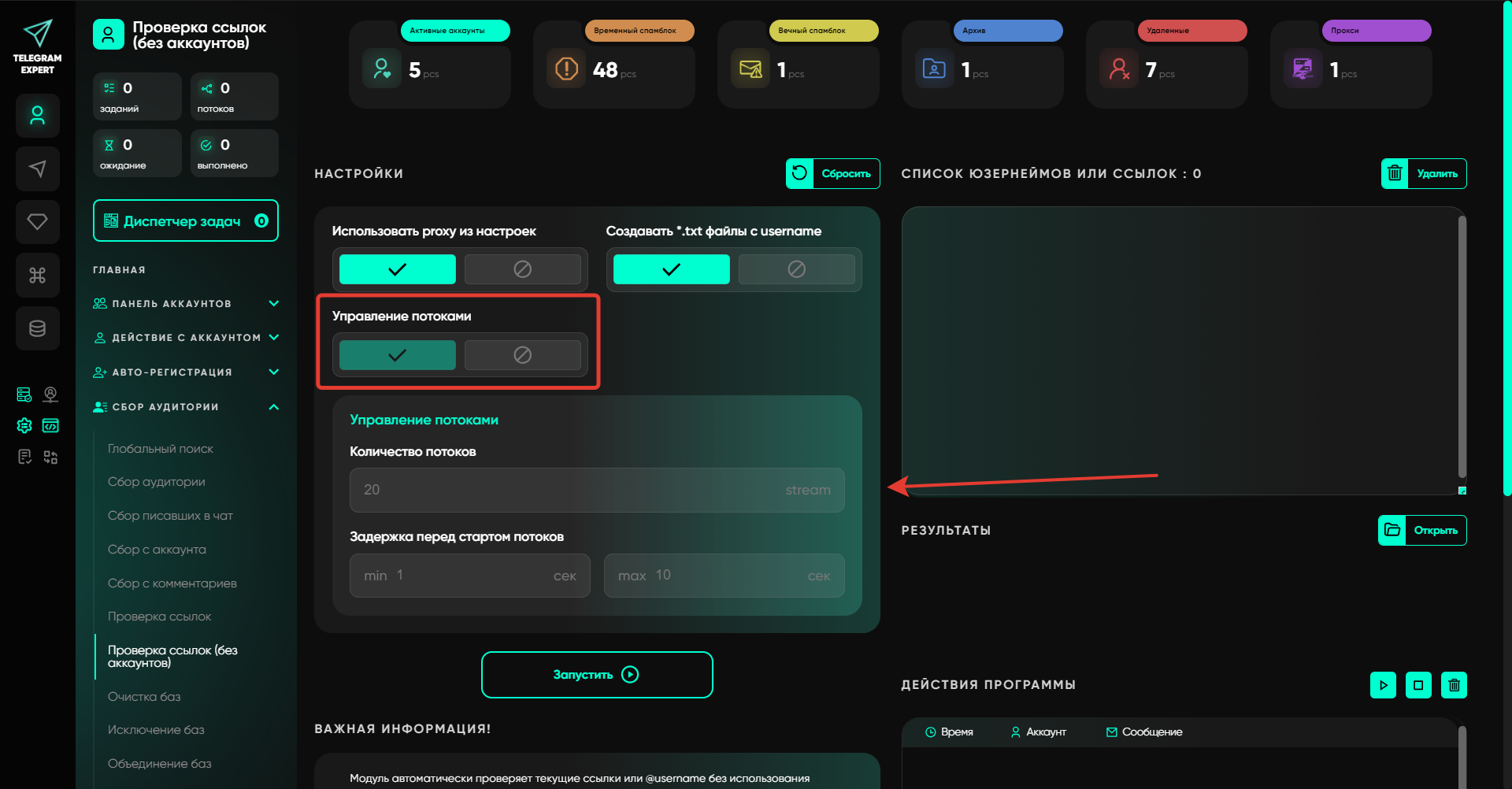Open the diamond icon in left sidebar

click(x=37, y=222)
